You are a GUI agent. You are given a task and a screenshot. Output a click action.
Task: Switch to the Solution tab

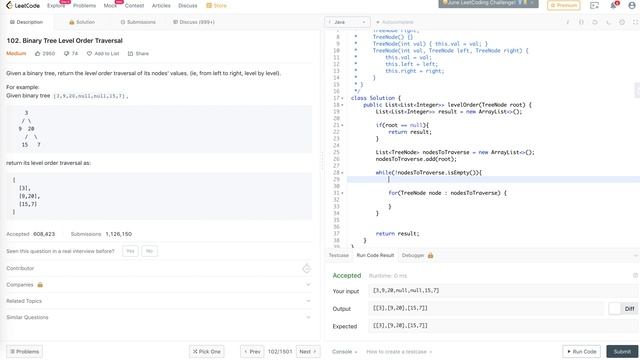point(82,22)
